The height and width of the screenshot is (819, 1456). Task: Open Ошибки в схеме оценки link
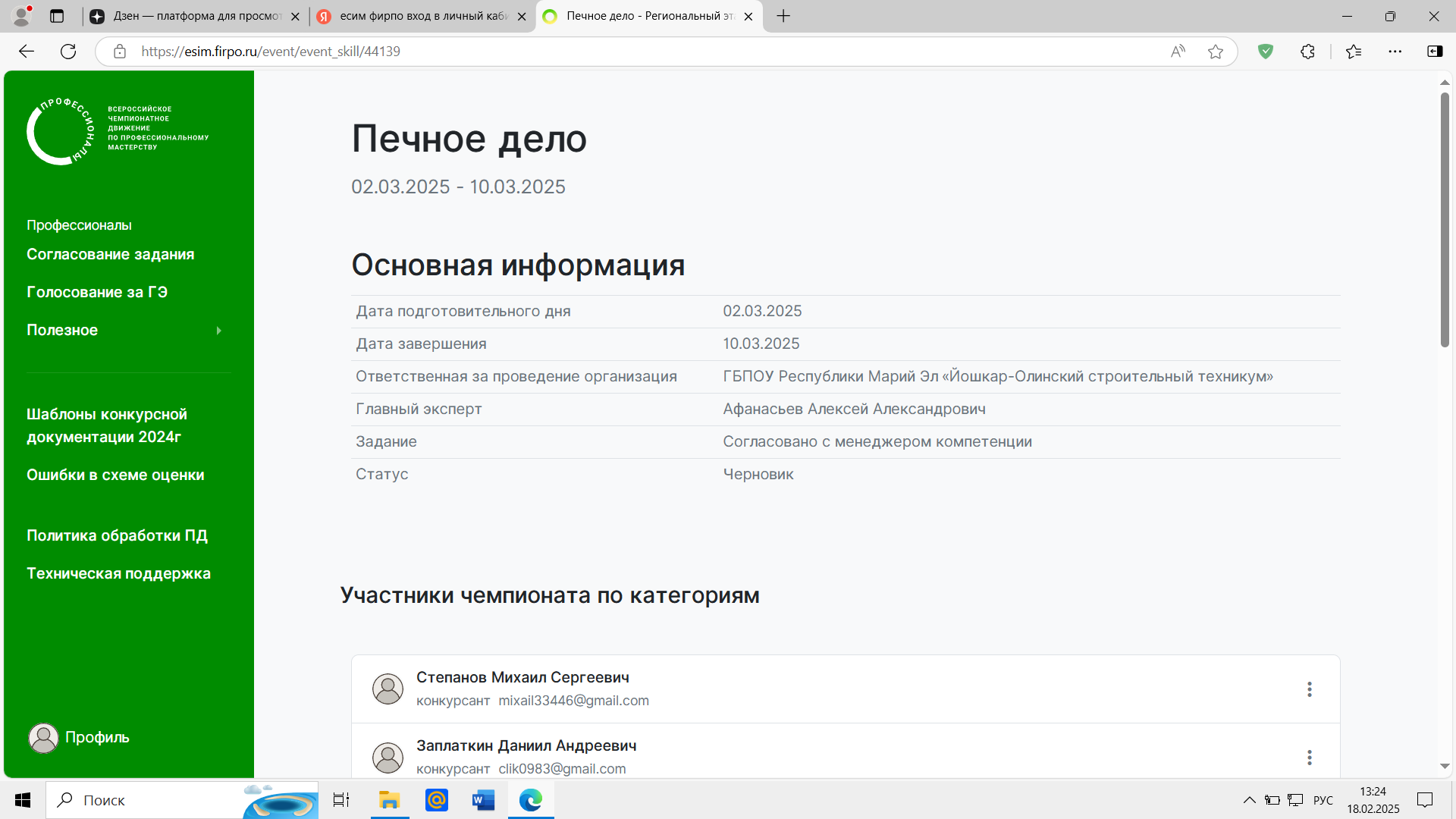coord(115,475)
